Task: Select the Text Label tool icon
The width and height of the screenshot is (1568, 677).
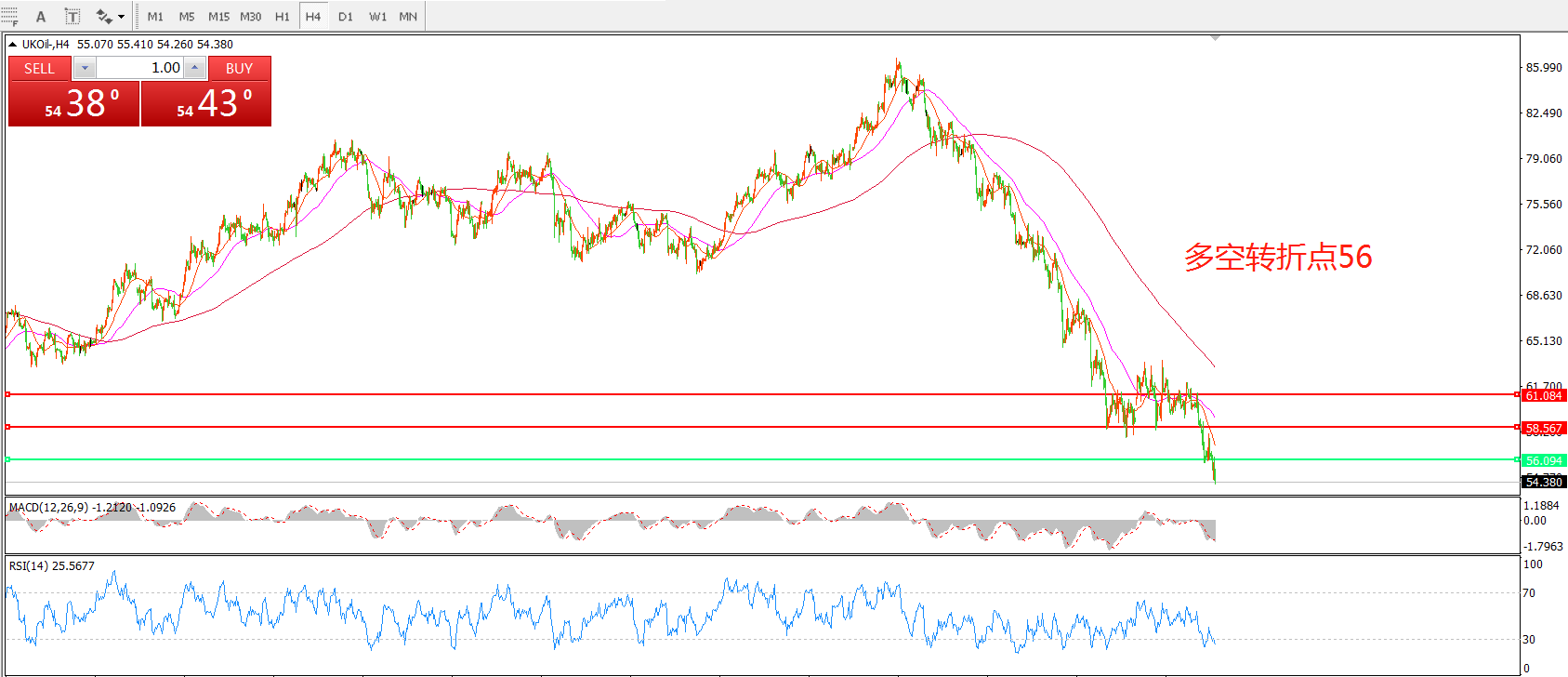Action: (x=72, y=17)
